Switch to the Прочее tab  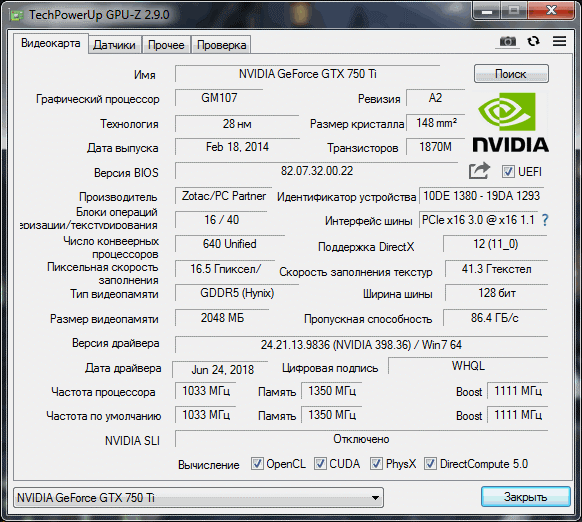(x=166, y=45)
